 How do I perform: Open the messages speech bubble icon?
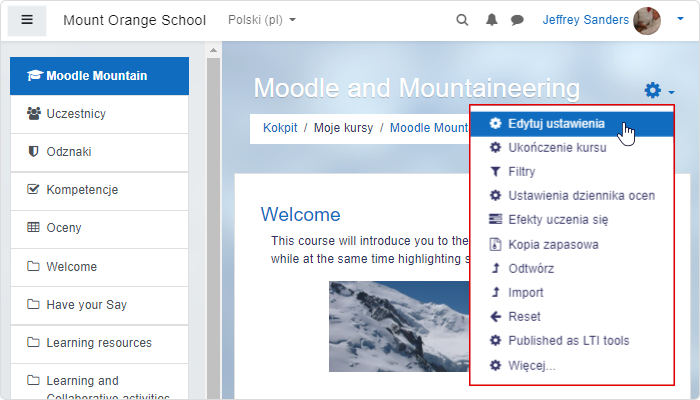pos(517,20)
